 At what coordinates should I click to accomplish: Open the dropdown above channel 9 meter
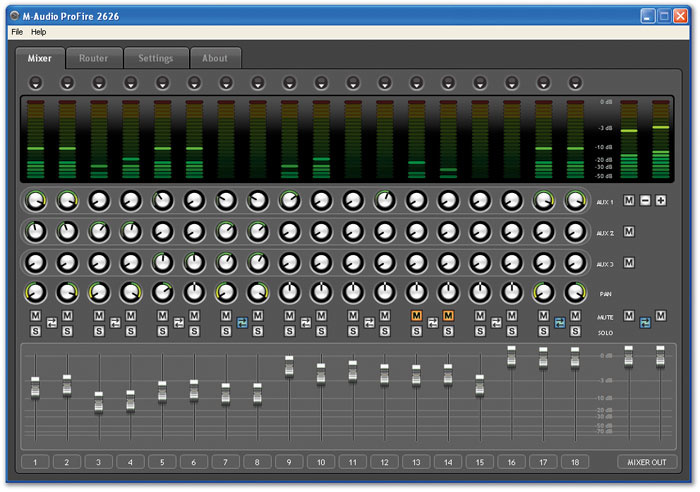(289, 82)
